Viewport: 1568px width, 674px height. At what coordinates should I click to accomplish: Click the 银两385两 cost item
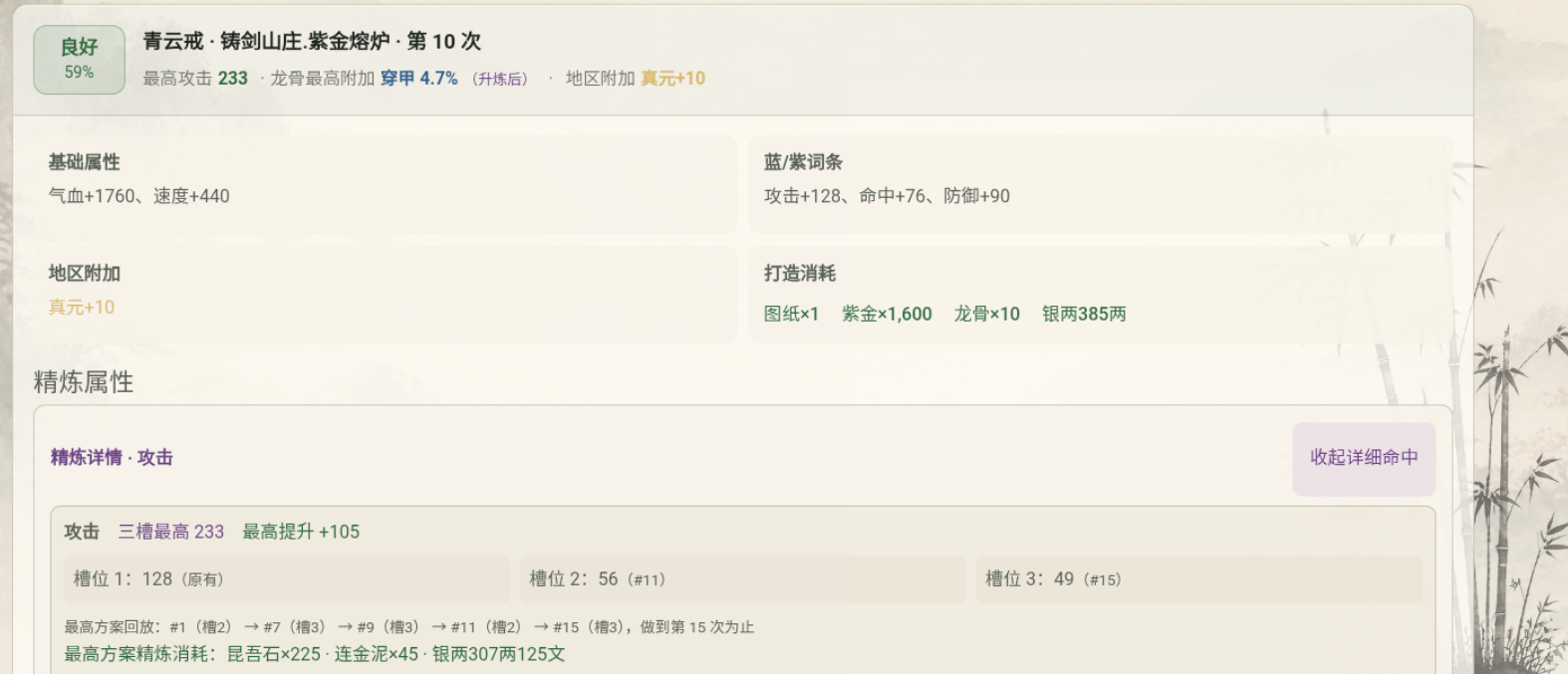click(x=1084, y=314)
